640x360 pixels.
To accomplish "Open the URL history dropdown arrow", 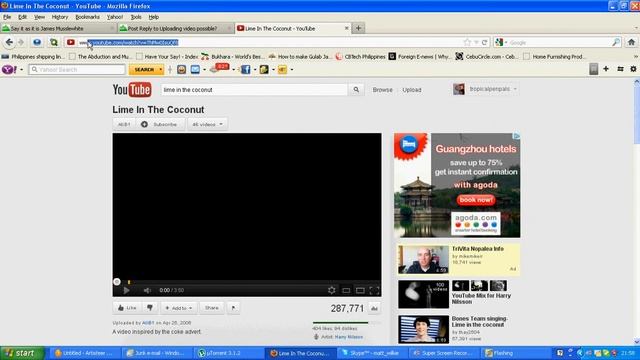I will (476, 42).
